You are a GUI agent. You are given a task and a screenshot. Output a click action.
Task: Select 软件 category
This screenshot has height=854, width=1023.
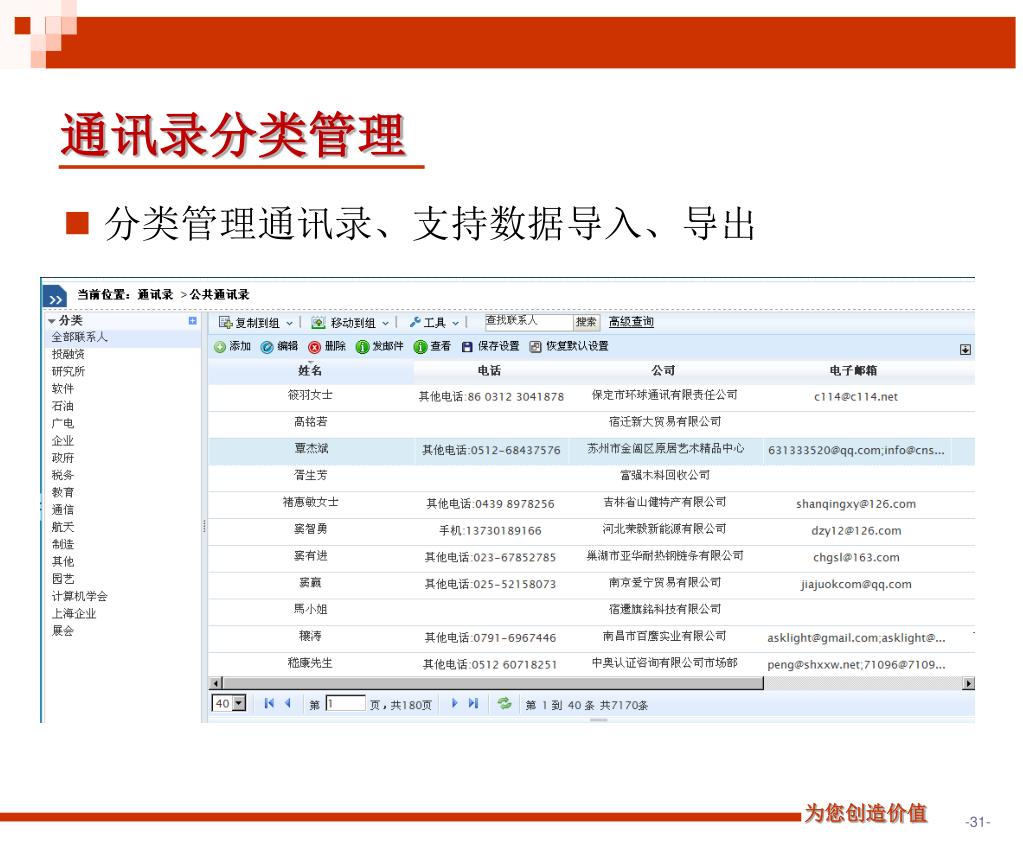pos(63,389)
